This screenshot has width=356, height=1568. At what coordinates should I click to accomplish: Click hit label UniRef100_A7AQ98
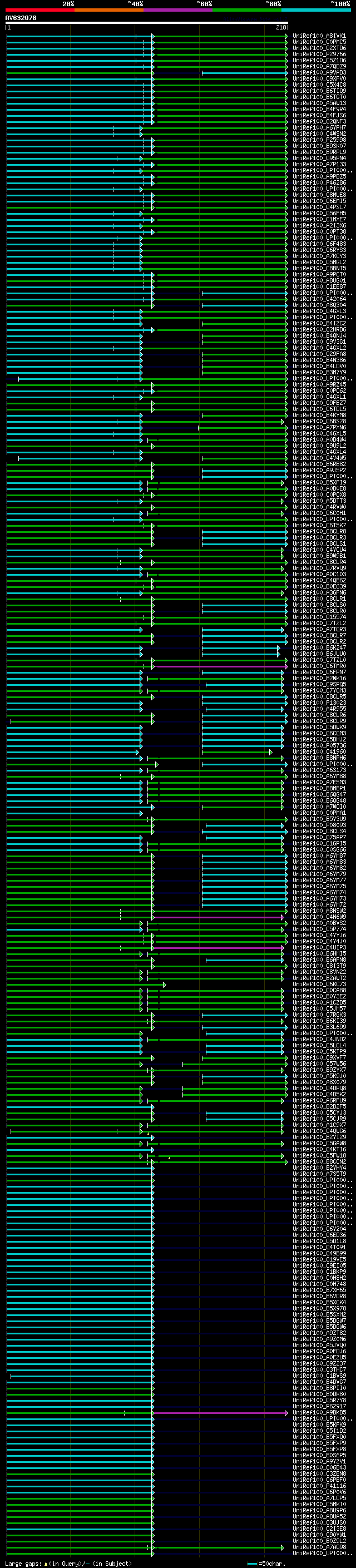(x=319, y=1547)
